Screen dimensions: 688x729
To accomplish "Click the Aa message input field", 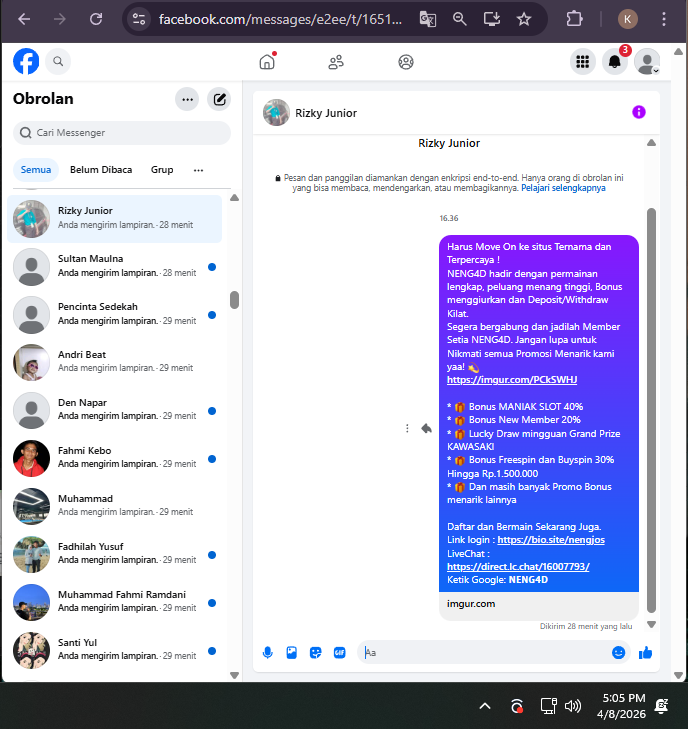I will coord(483,653).
